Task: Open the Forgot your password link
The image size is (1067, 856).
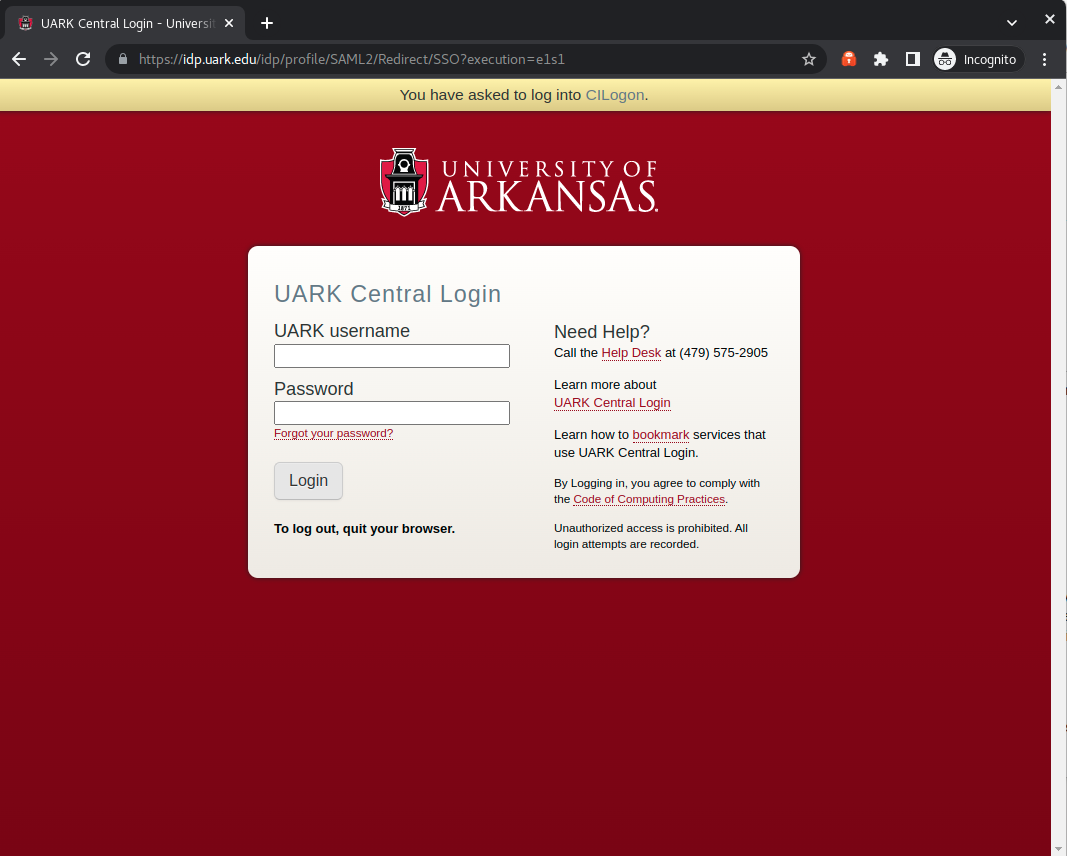Action: coord(333,433)
